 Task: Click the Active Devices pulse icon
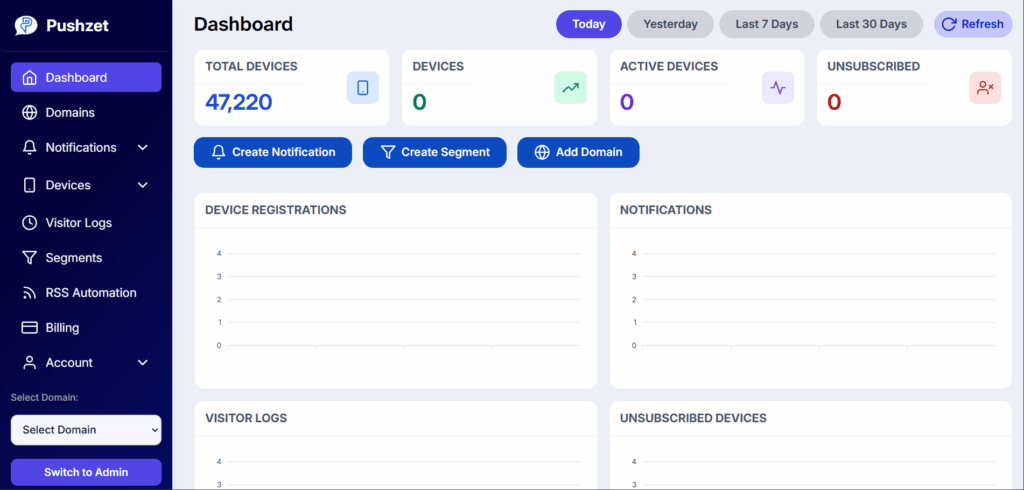(778, 88)
